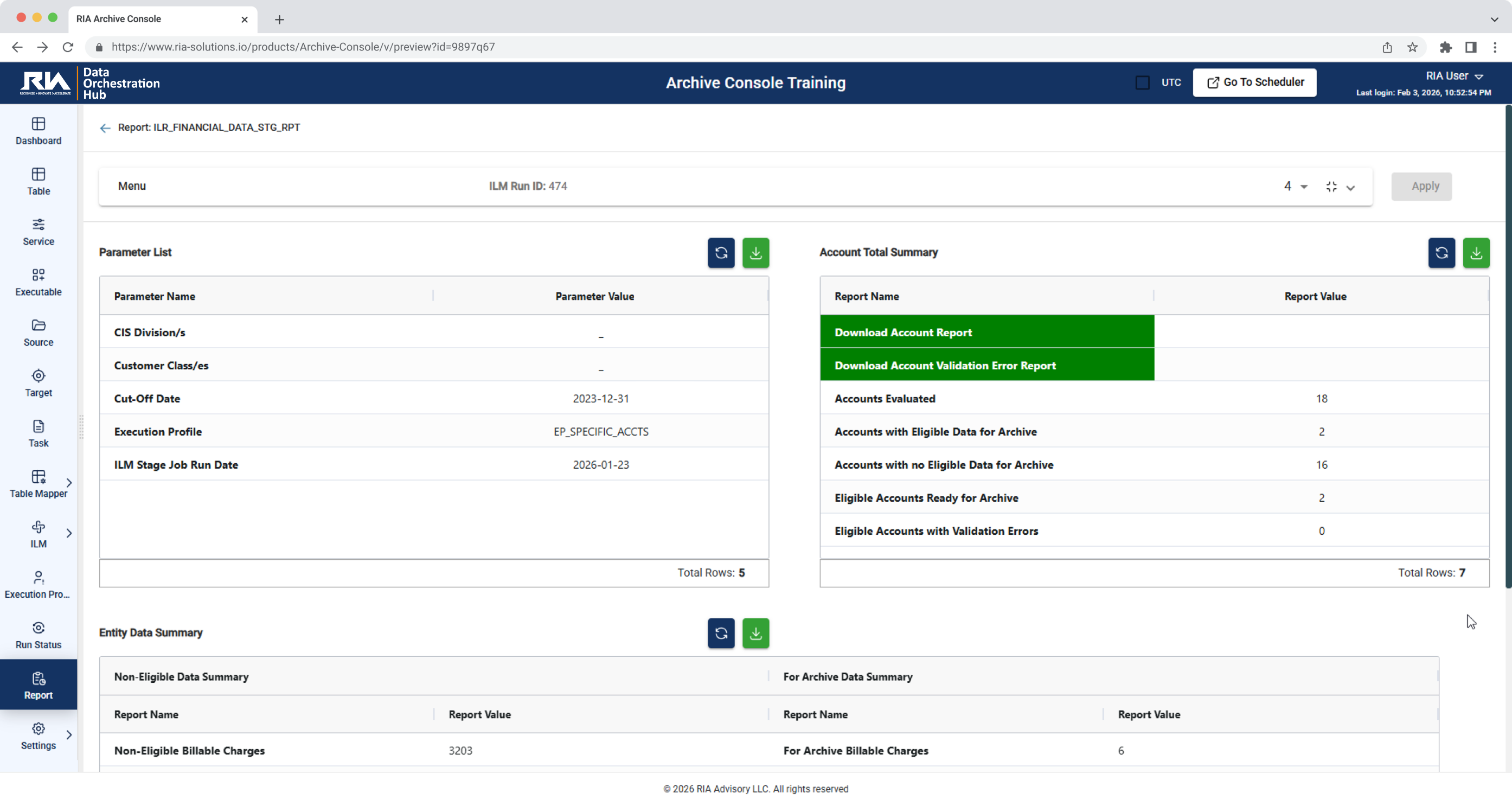
Task: Open the column count dropdown showing 4
Action: click(1296, 186)
